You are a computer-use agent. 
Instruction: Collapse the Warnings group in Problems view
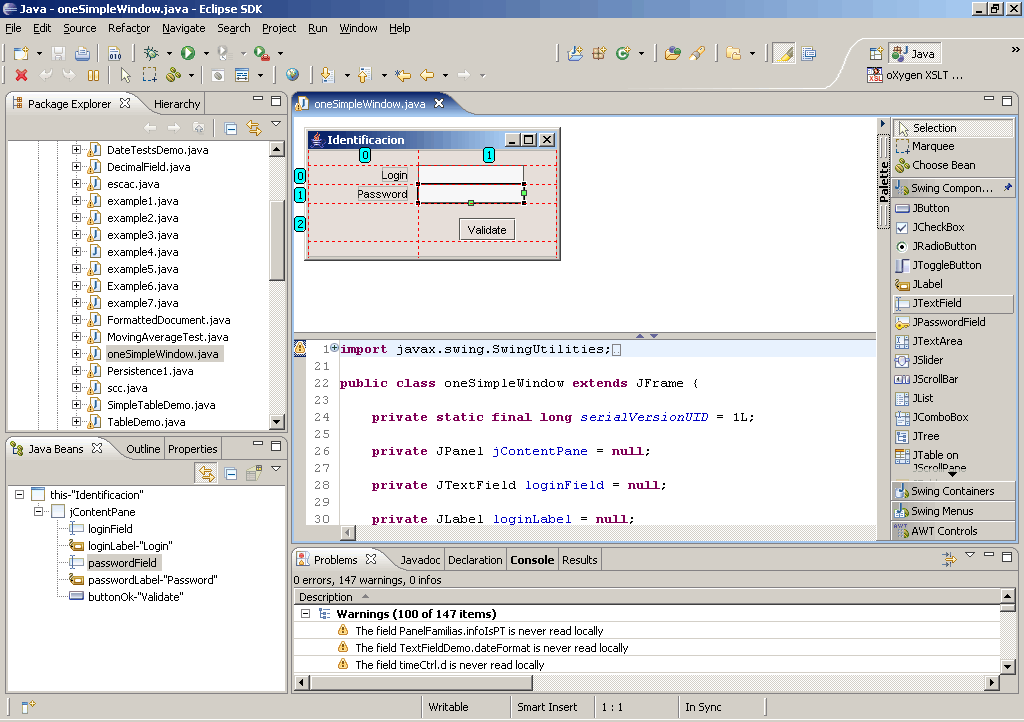[x=306, y=614]
